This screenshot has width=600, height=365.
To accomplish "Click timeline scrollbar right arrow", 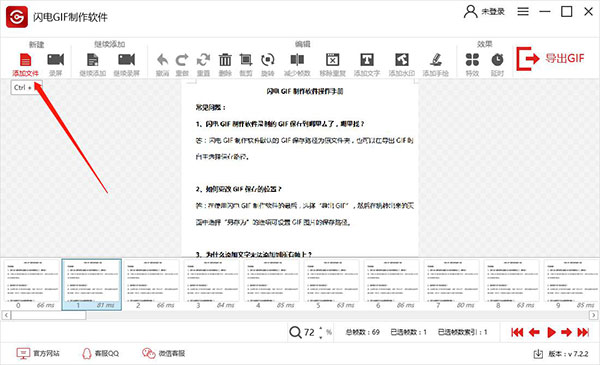I will pyautogui.click(x=593, y=315).
